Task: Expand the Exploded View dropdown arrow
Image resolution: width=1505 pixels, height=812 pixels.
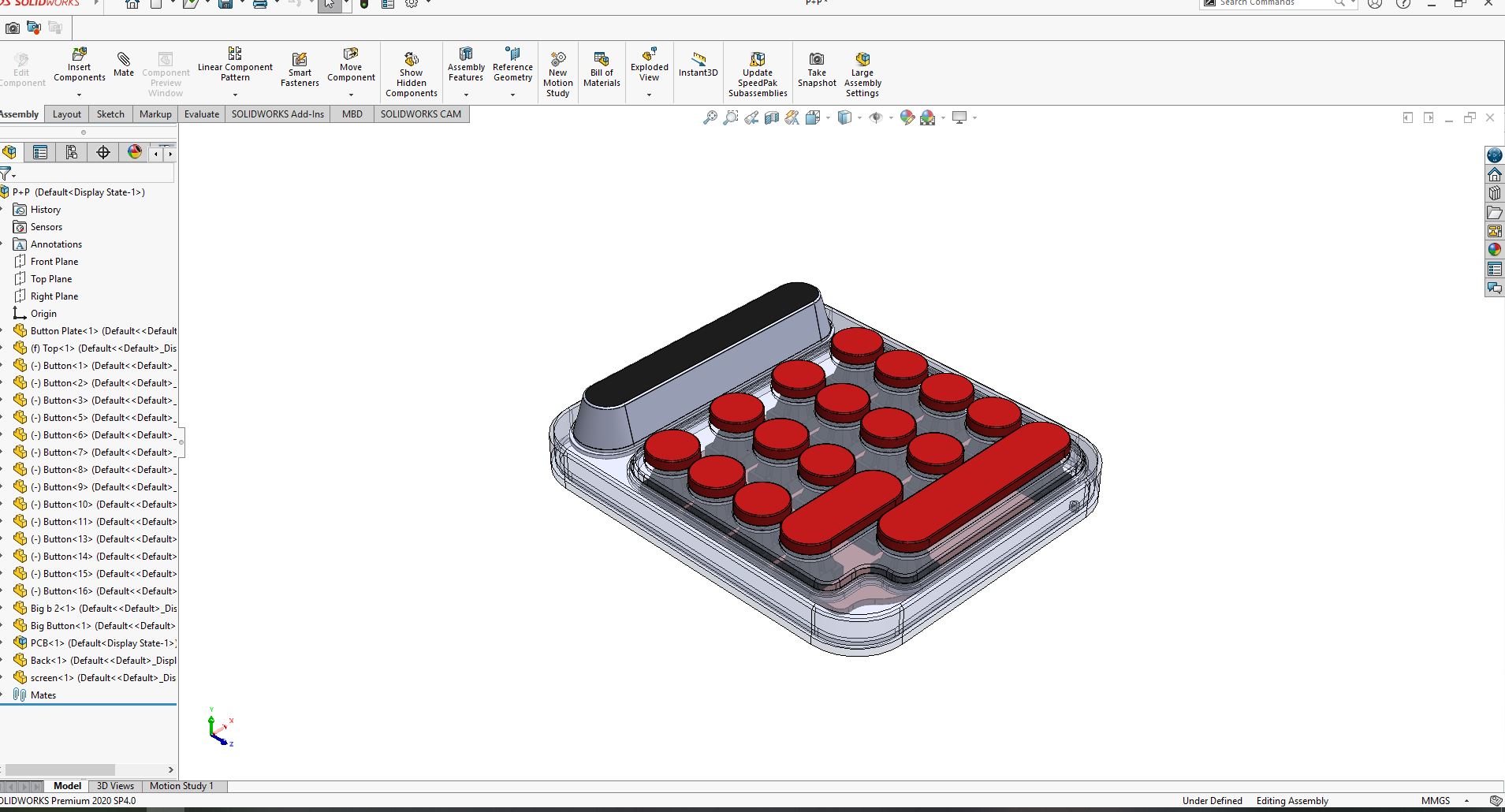Action: [x=649, y=95]
